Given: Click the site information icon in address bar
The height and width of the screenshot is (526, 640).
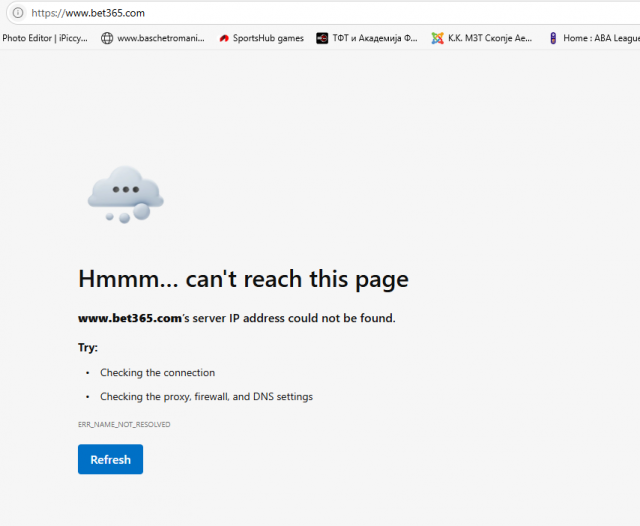Looking at the screenshot, I should (x=18, y=13).
